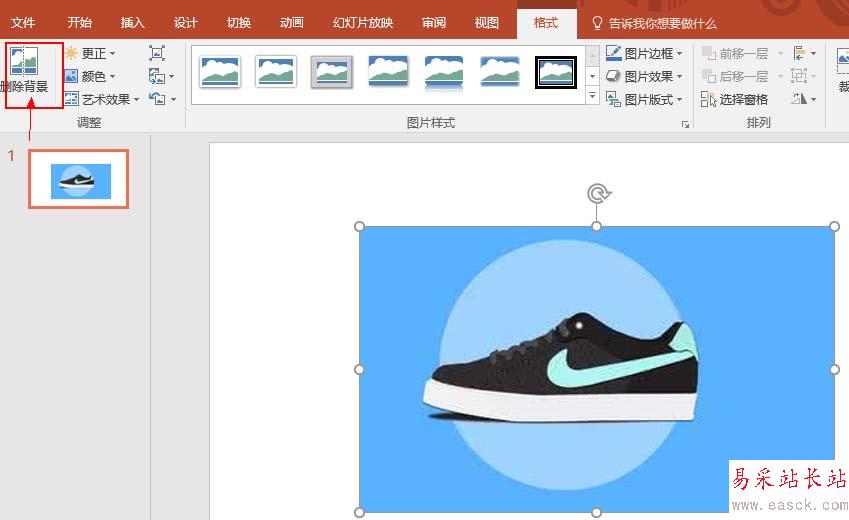The image size is (849, 520).
Task: Switch to the View (视图) tab
Action: pyautogui.click(x=486, y=23)
